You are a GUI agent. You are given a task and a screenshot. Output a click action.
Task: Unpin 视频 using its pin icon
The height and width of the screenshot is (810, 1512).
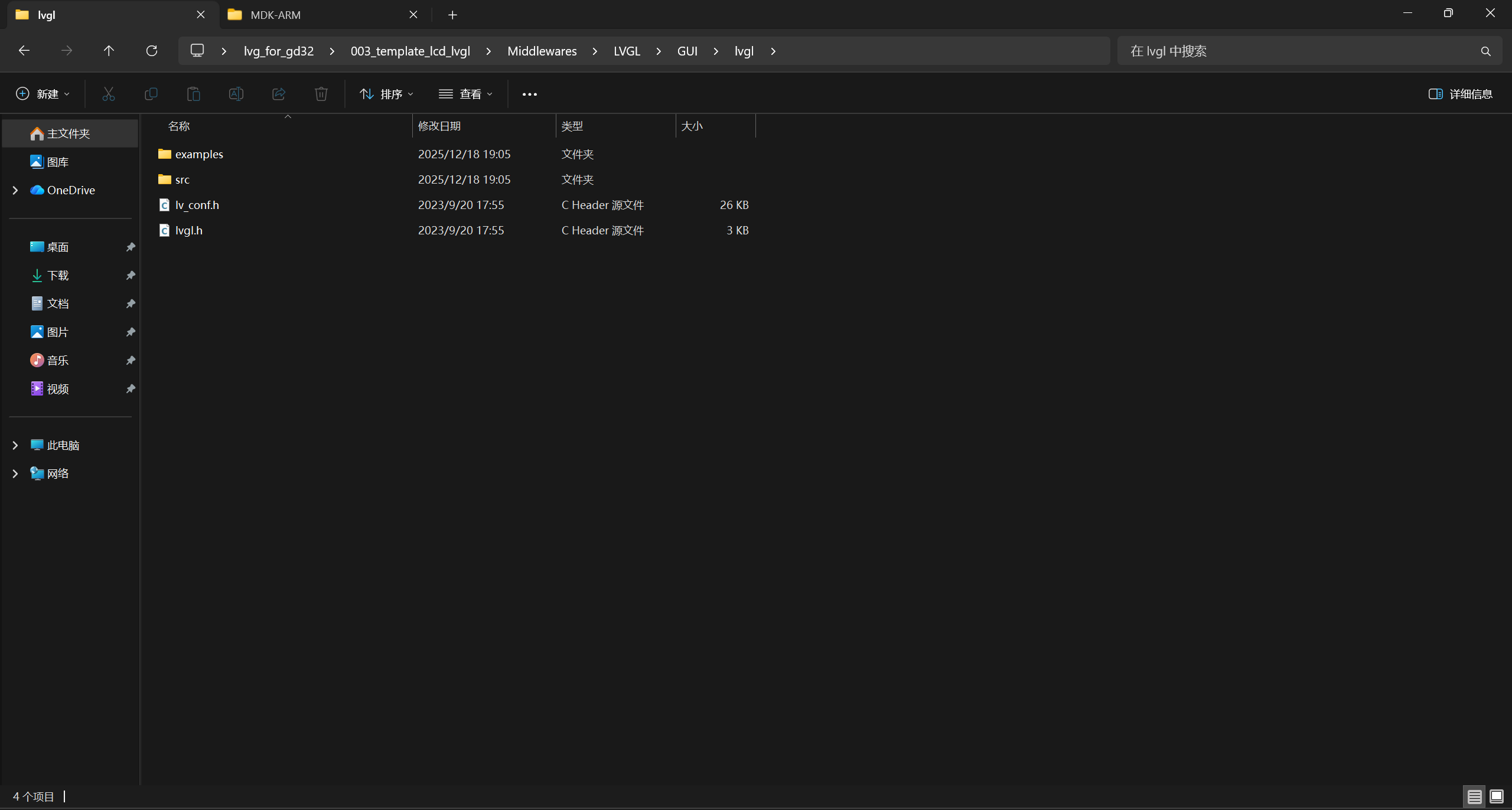tap(131, 389)
